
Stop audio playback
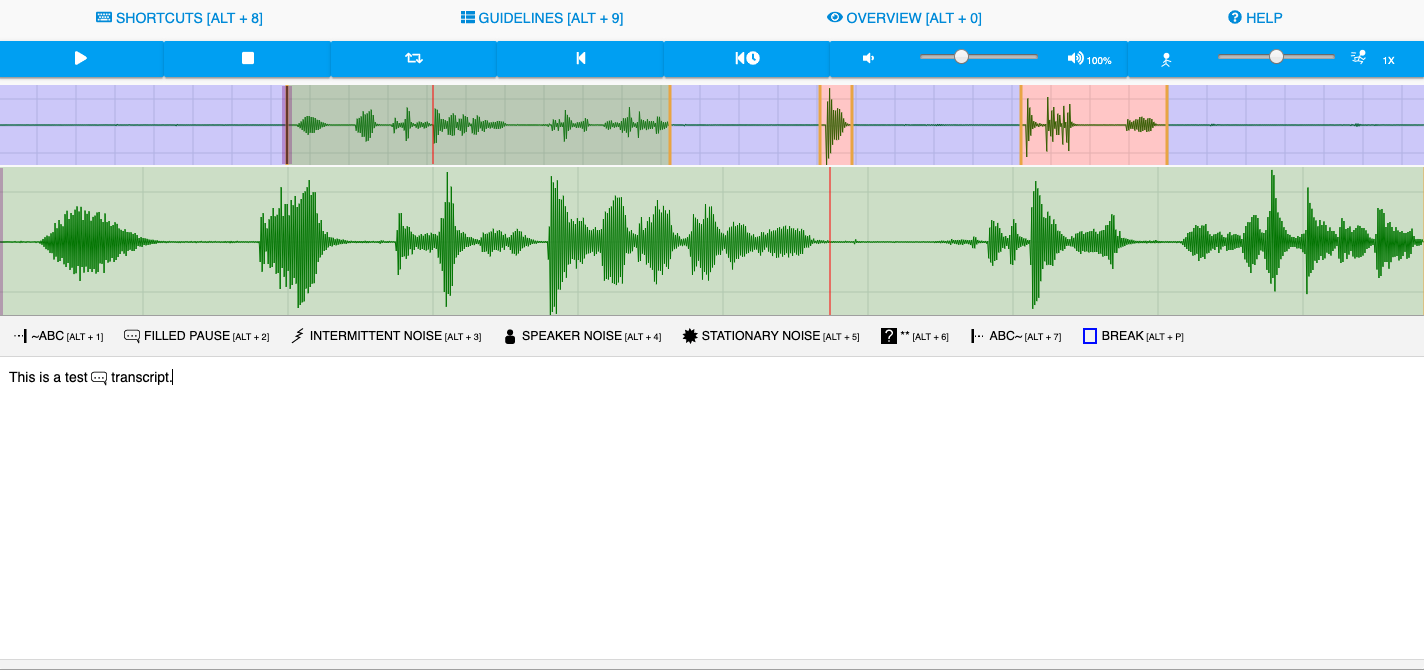(x=247, y=59)
